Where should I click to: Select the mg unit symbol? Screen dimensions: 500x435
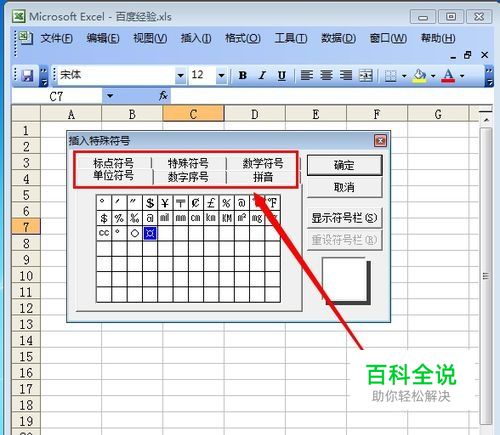257,218
